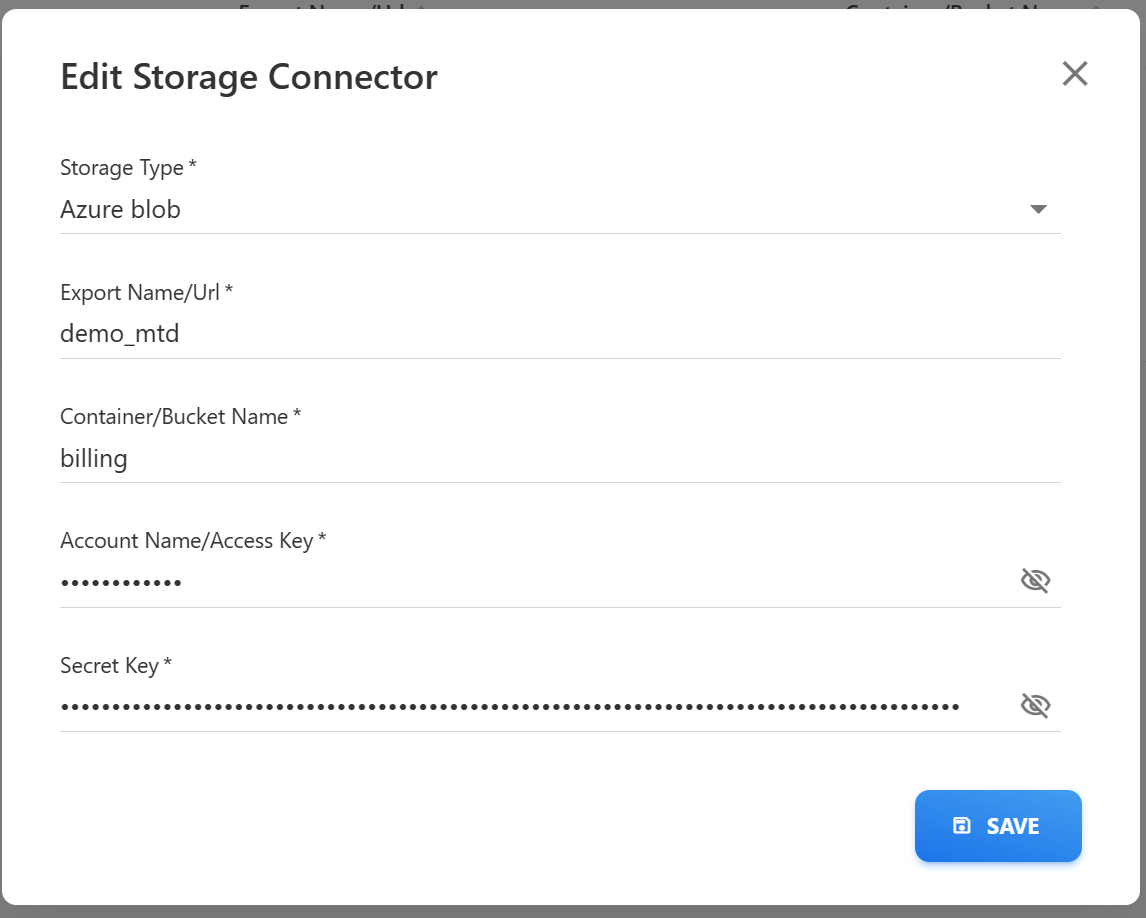Focus the Export Name/Url field 'demo_mtd'
The width and height of the screenshot is (1146, 918).
point(500,334)
